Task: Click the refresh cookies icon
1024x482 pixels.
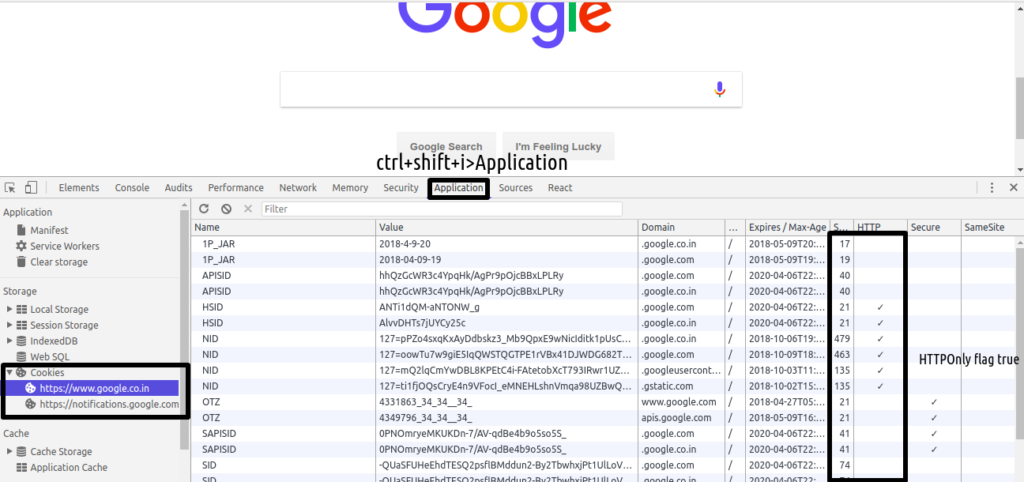Action: 204,209
